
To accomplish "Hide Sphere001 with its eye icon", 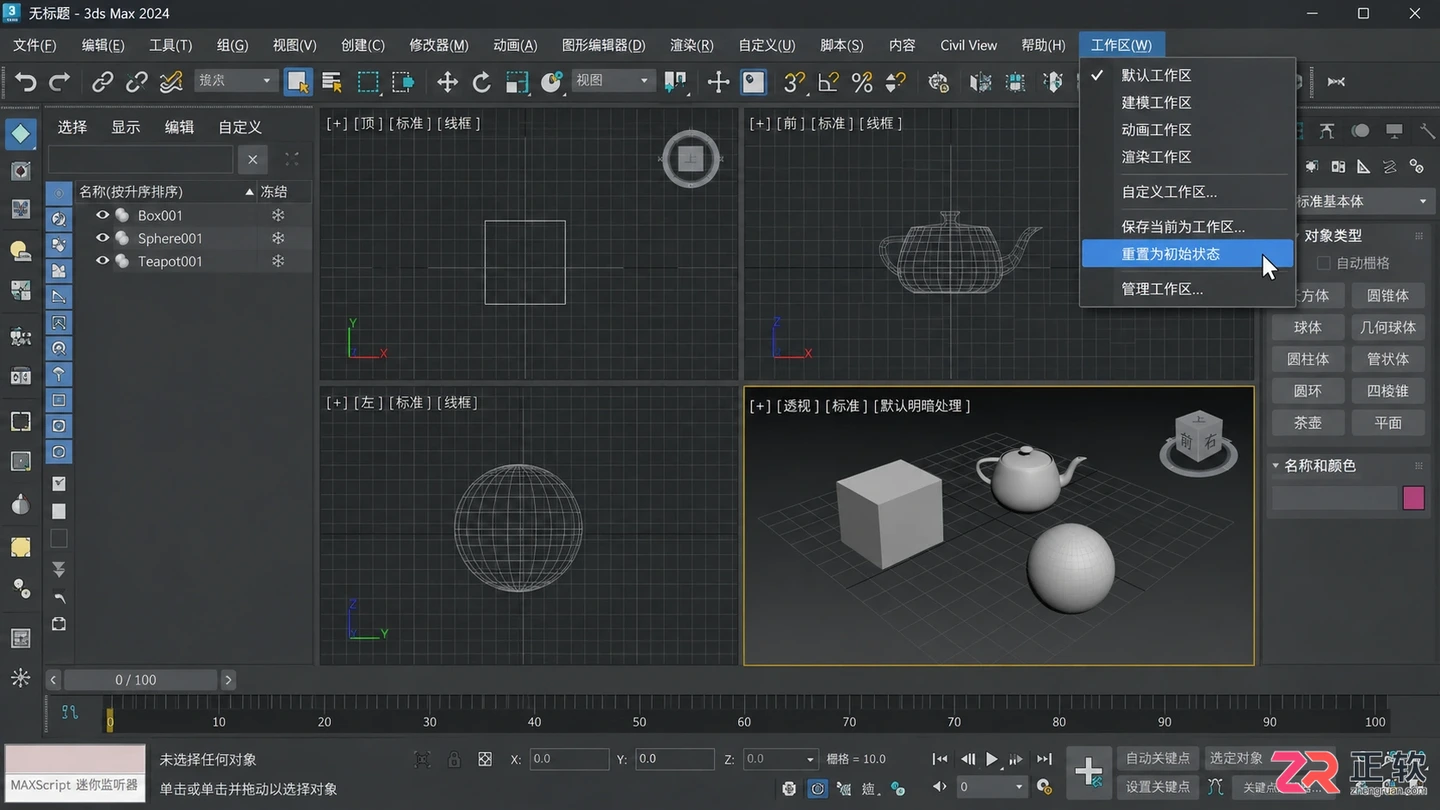I will (x=102, y=238).
